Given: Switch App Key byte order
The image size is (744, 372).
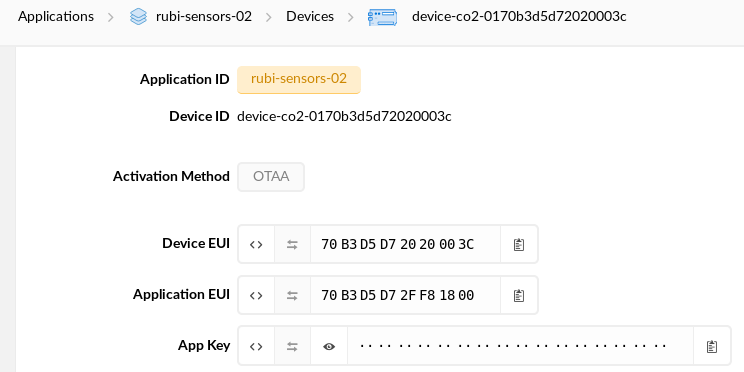Looking at the screenshot, I should tap(292, 346).
